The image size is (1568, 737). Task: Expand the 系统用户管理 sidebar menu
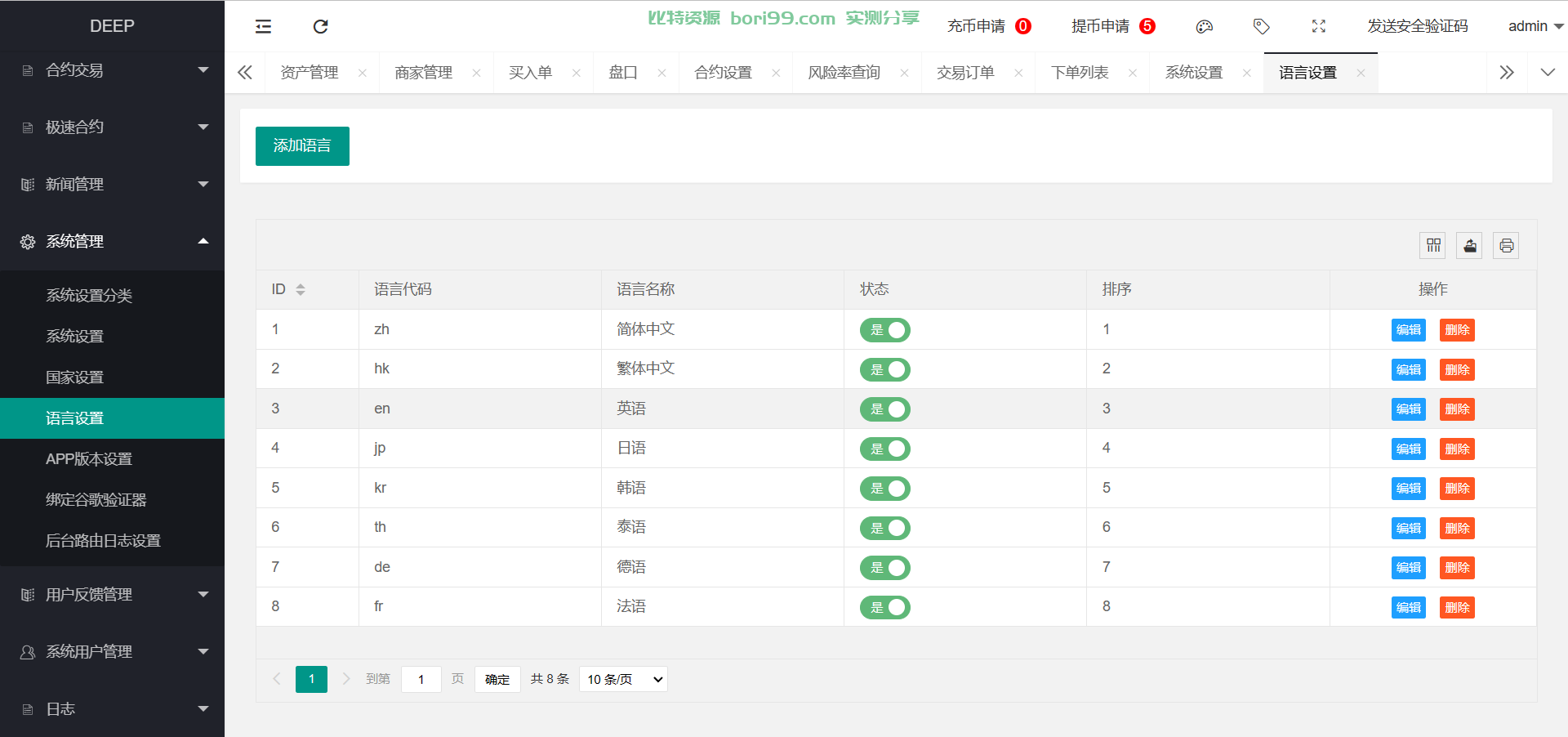pos(112,652)
